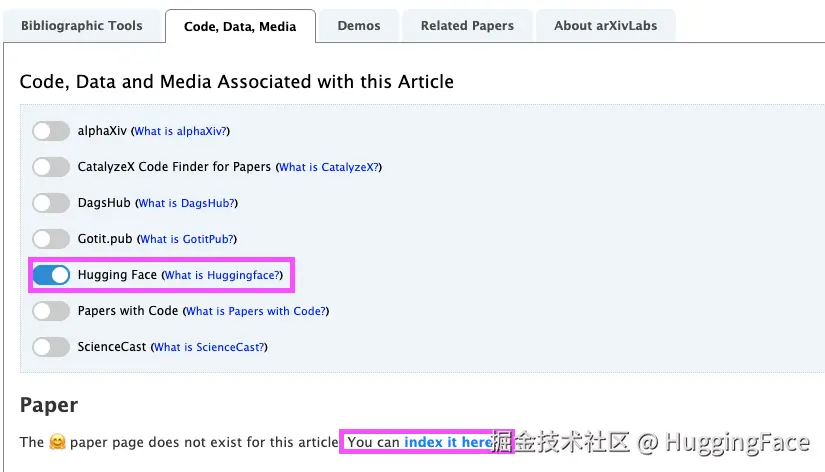
Task: Turn on the ScienceCast toggle
Action: point(51,347)
